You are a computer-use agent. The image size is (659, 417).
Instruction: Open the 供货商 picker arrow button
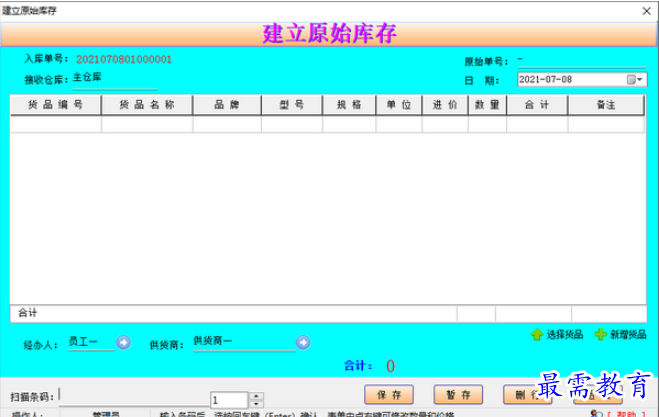pos(303,343)
